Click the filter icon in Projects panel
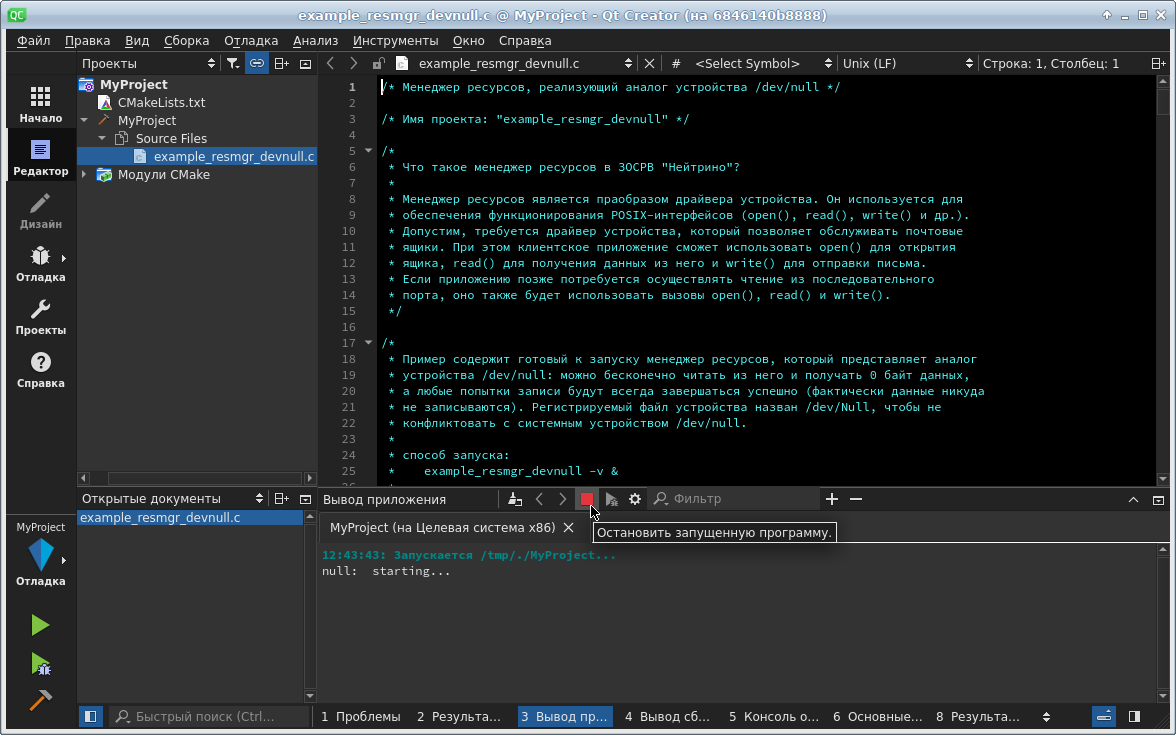 tap(232, 63)
